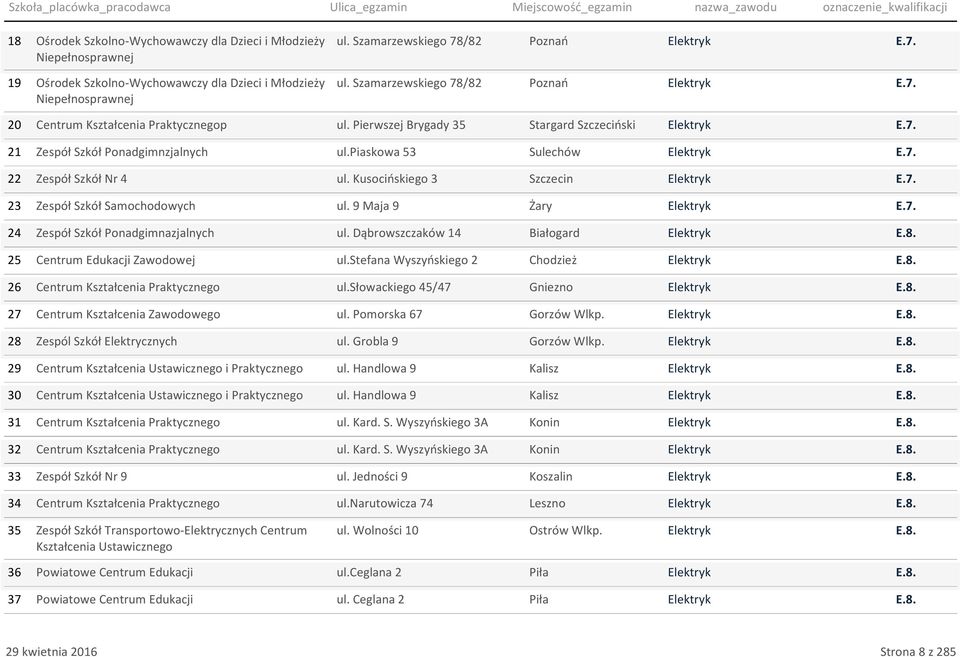
Task: Click the oznaczenie_kwalifikacji column header
Action: click(x=885, y=7)
